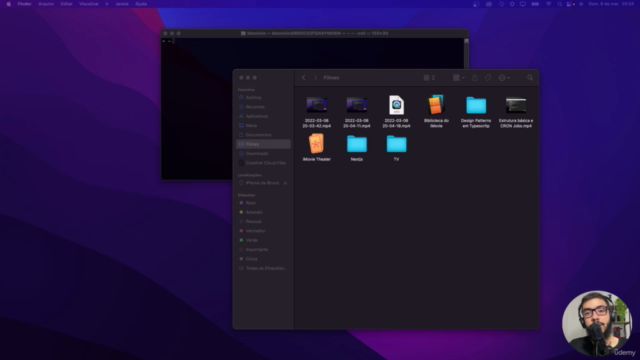640x360 pixels.
Task: Select the Importante tag
Action: tap(263, 249)
